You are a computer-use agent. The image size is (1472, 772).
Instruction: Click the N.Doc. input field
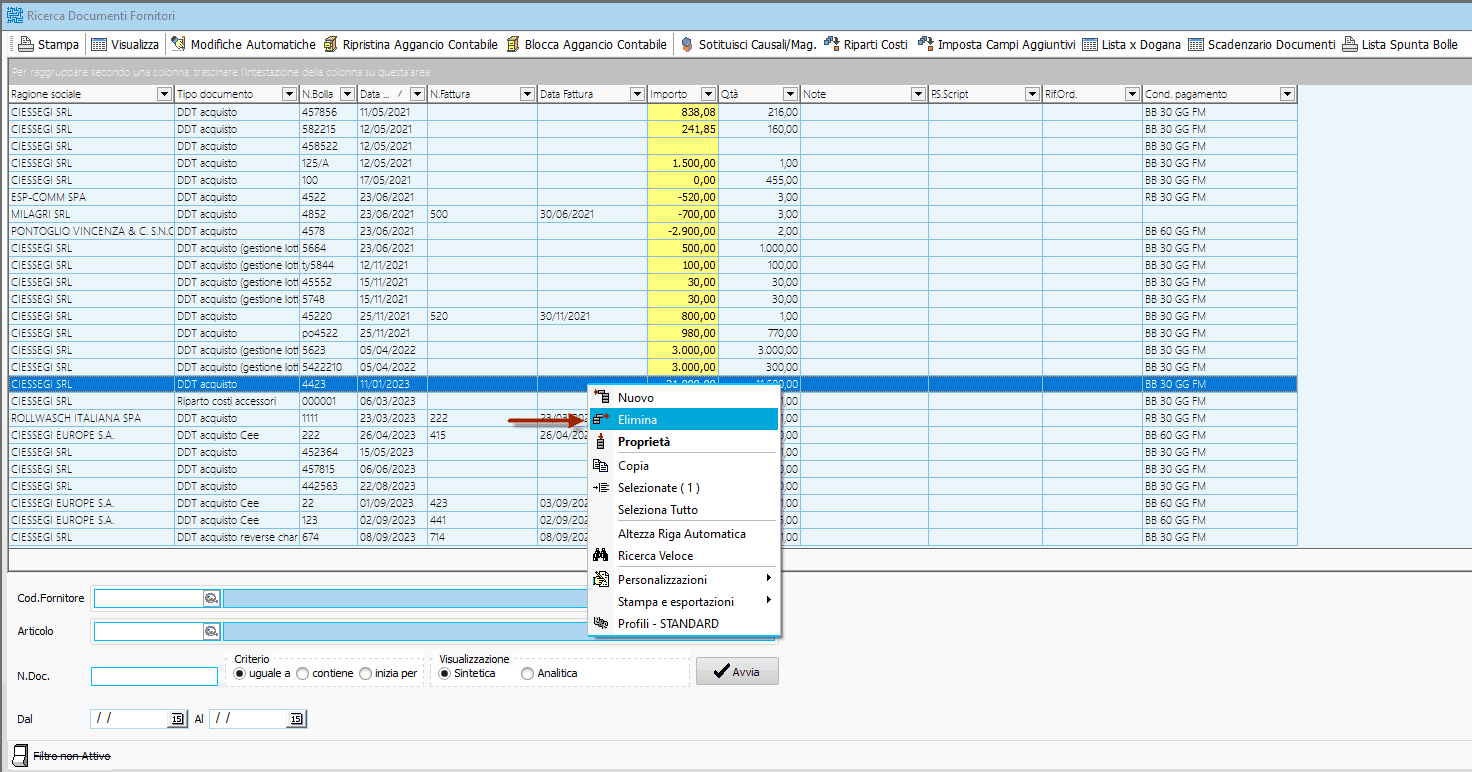154,676
